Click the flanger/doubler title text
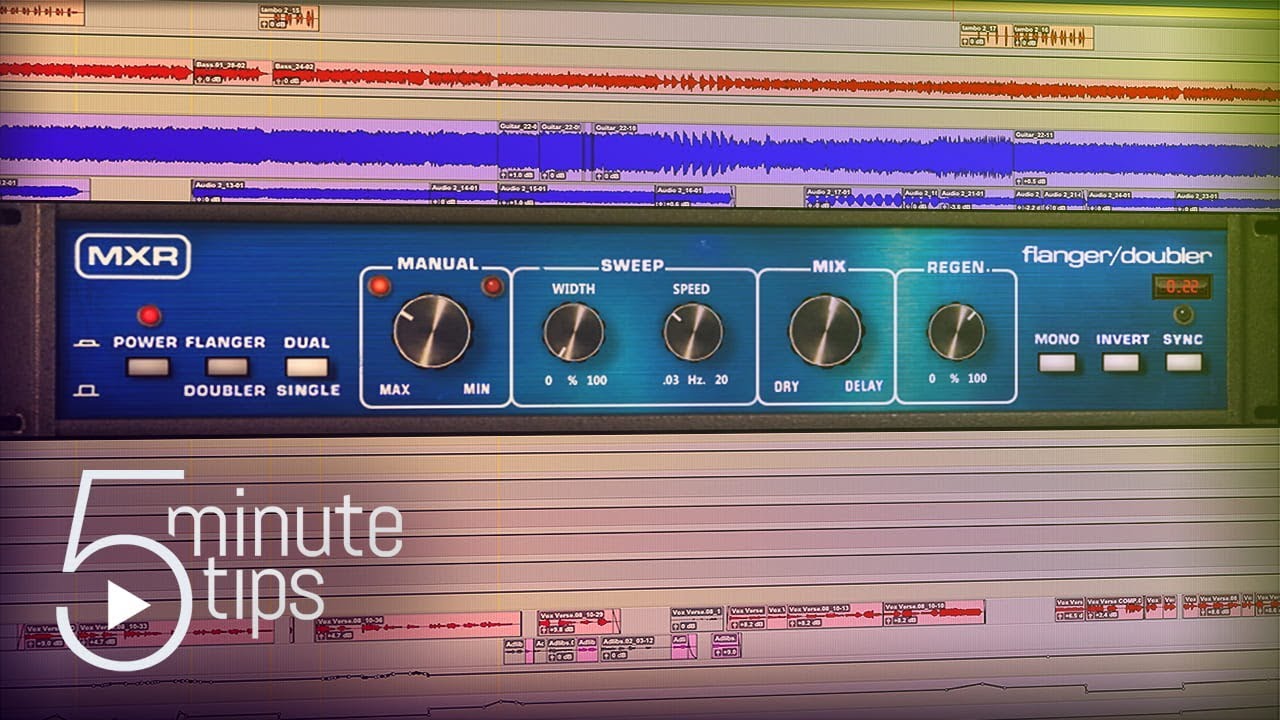This screenshot has height=720, width=1280. pyautogui.click(x=1116, y=256)
